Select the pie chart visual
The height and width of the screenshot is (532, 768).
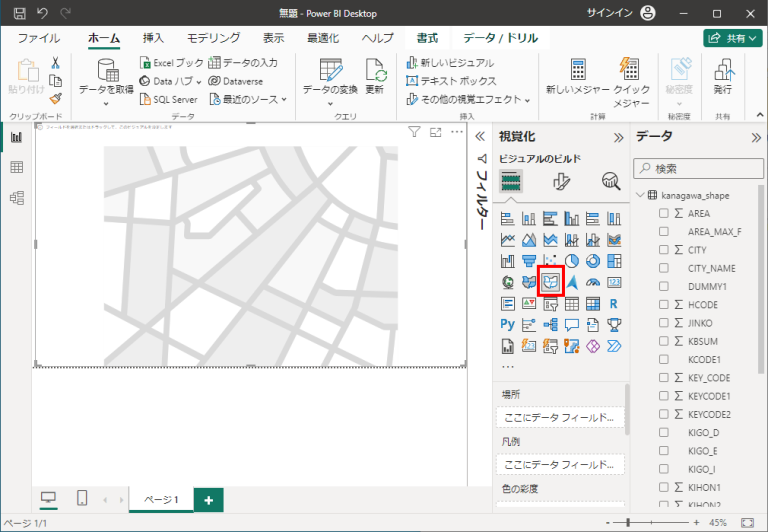point(572,261)
